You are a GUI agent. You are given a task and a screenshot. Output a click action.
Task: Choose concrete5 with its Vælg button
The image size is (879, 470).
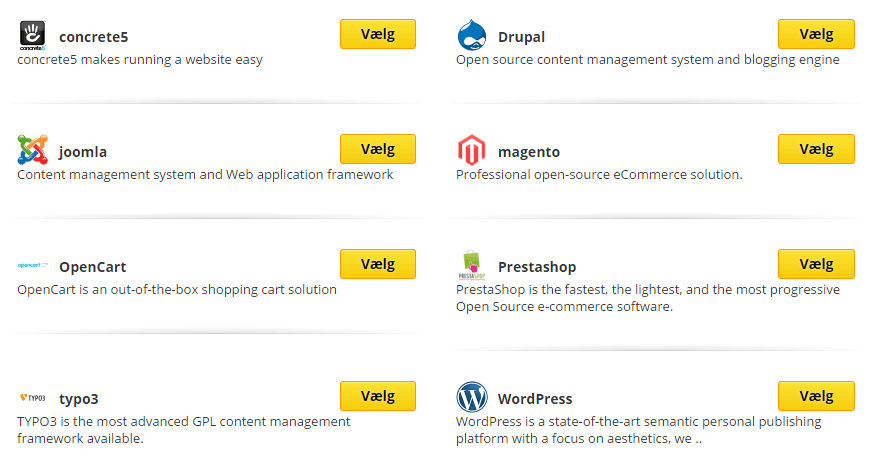378,34
